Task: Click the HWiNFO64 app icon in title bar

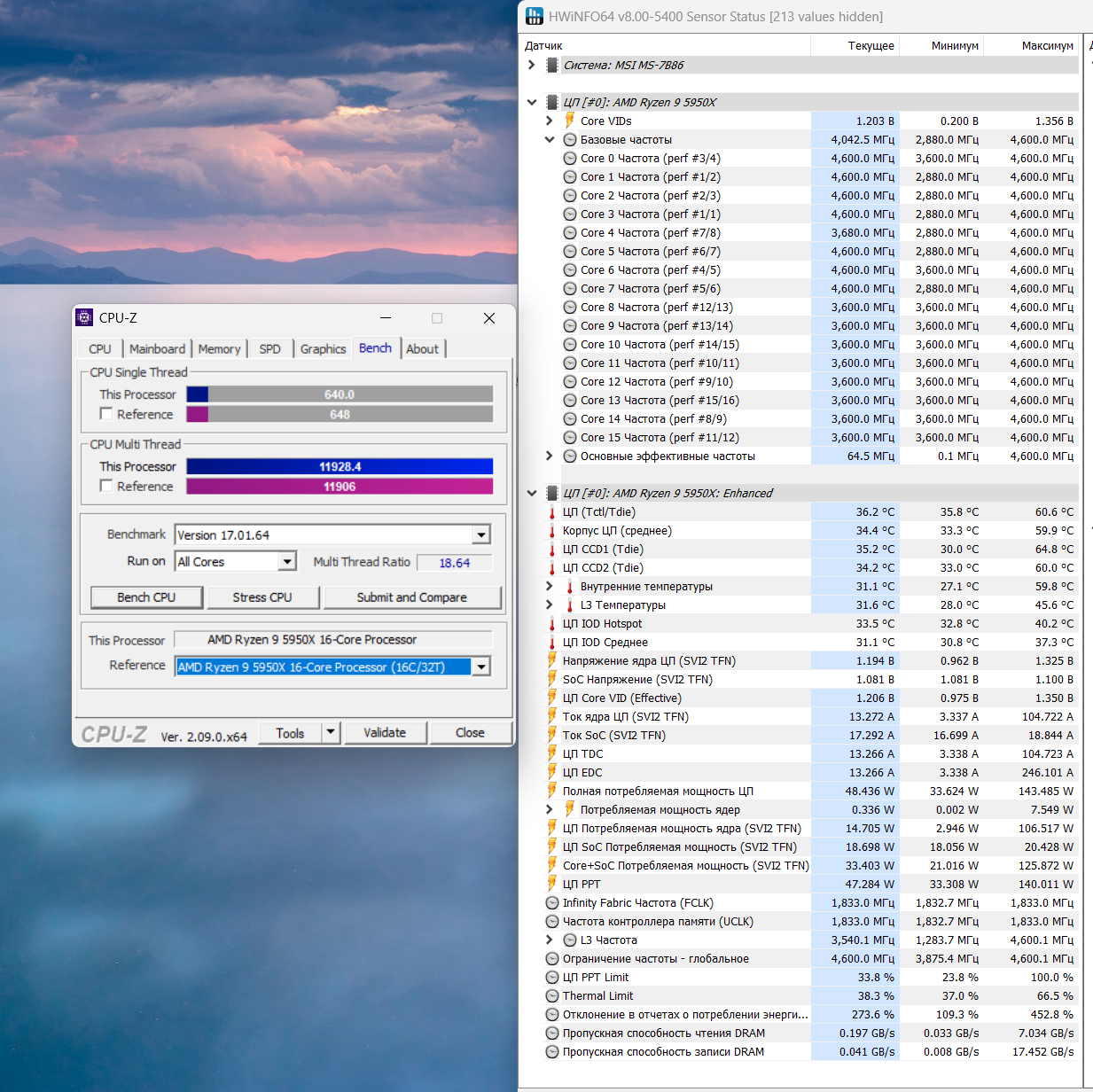Action: [535, 16]
